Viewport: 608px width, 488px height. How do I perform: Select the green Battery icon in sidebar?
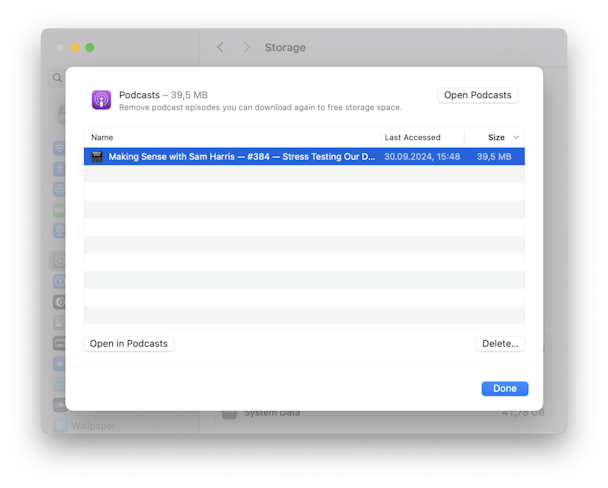59,210
